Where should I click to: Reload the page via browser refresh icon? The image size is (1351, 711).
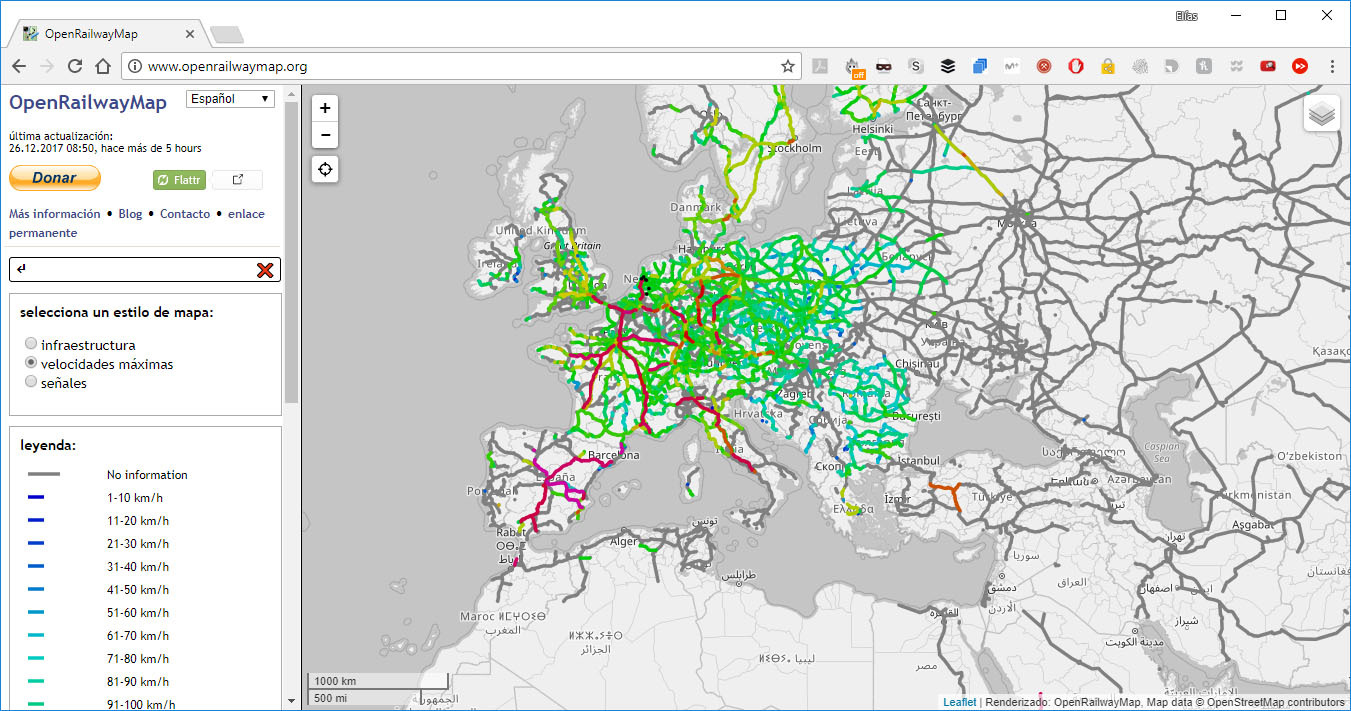coord(74,66)
